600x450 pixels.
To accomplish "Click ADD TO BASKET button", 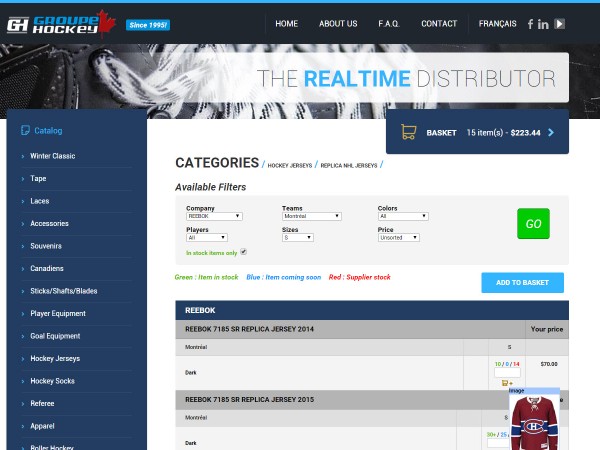I will pyautogui.click(x=522, y=282).
